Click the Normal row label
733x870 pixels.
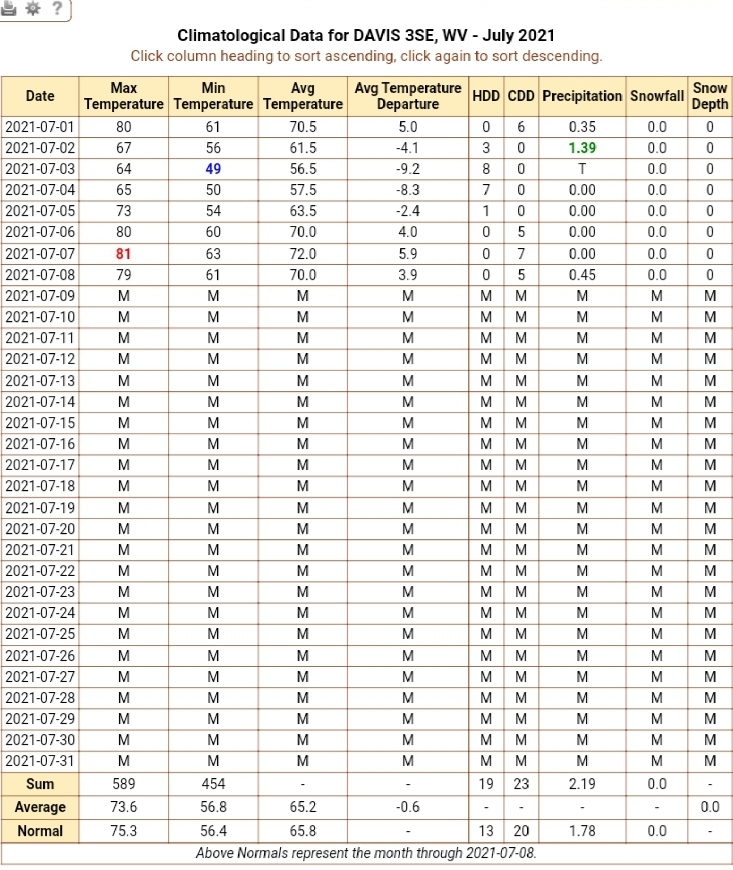(x=40, y=831)
